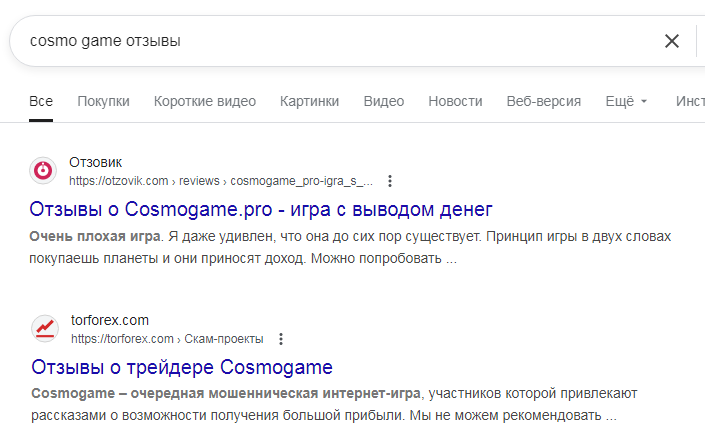Click the torforex.com site favicon
This screenshot has height=441, width=705.
(x=45, y=329)
